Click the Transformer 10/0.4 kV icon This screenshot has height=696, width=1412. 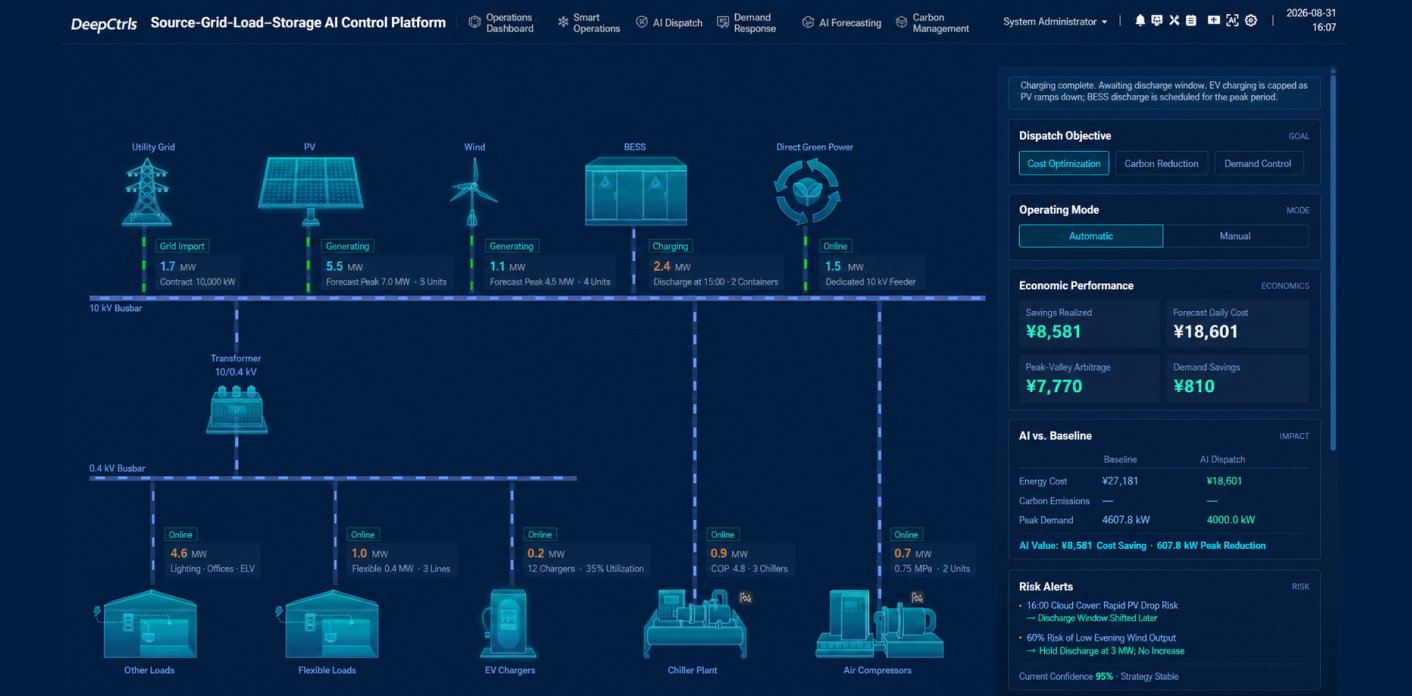click(237, 410)
